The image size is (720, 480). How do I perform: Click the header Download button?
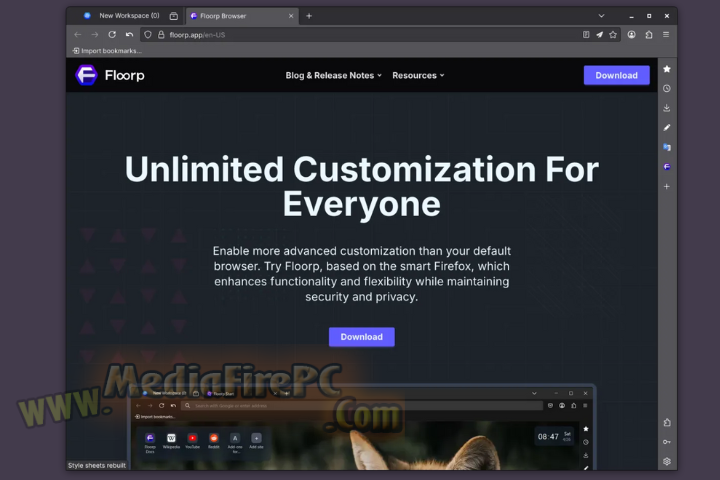tap(617, 75)
